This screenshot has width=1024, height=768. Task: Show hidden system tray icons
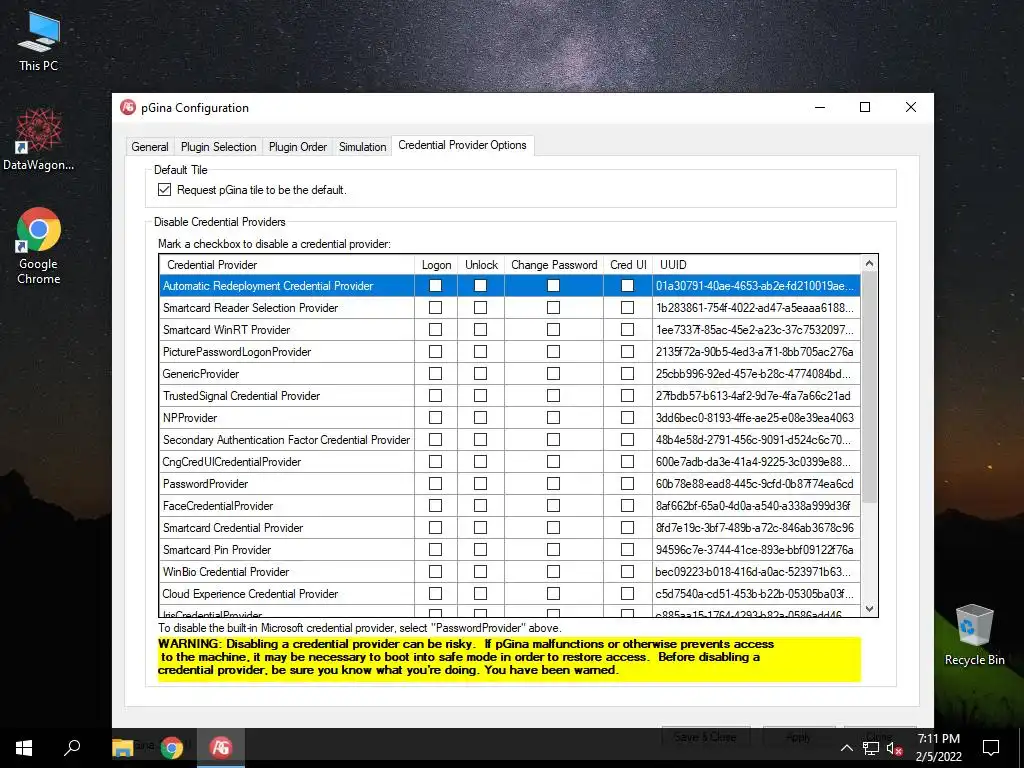[x=846, y=748]
